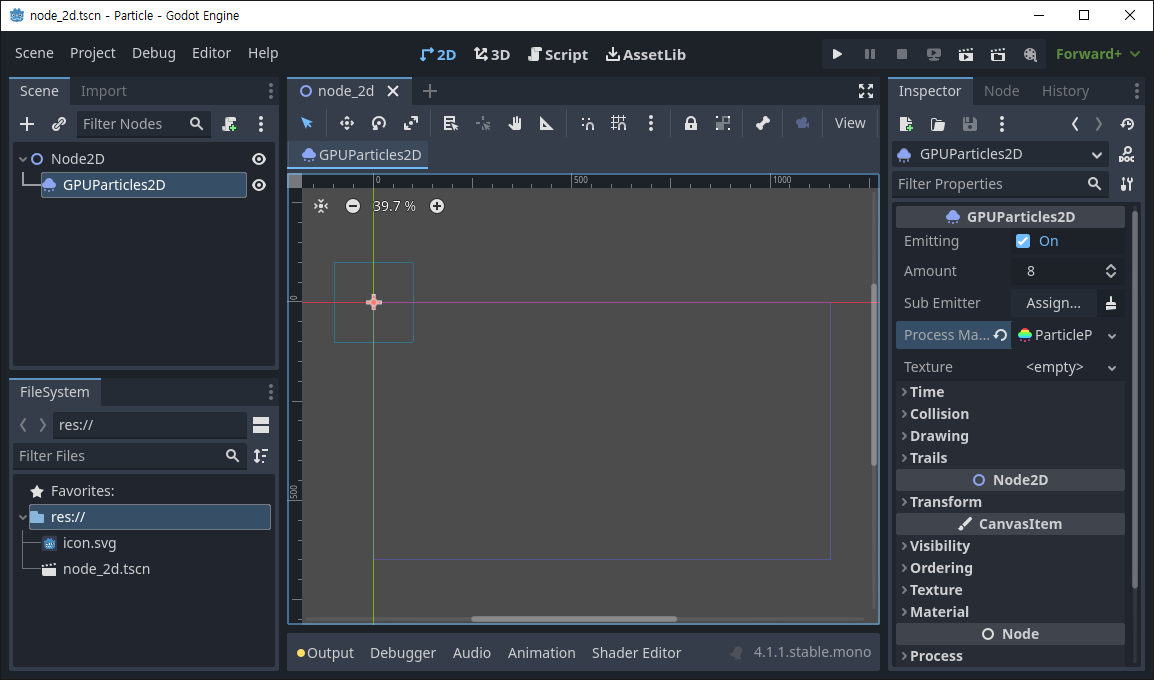Image resolution: width=1154 pixels, height=680 pixels.
Task: Instantiate a child scene with the link icon
Action: pyautogui.click(x=59, y=124)
